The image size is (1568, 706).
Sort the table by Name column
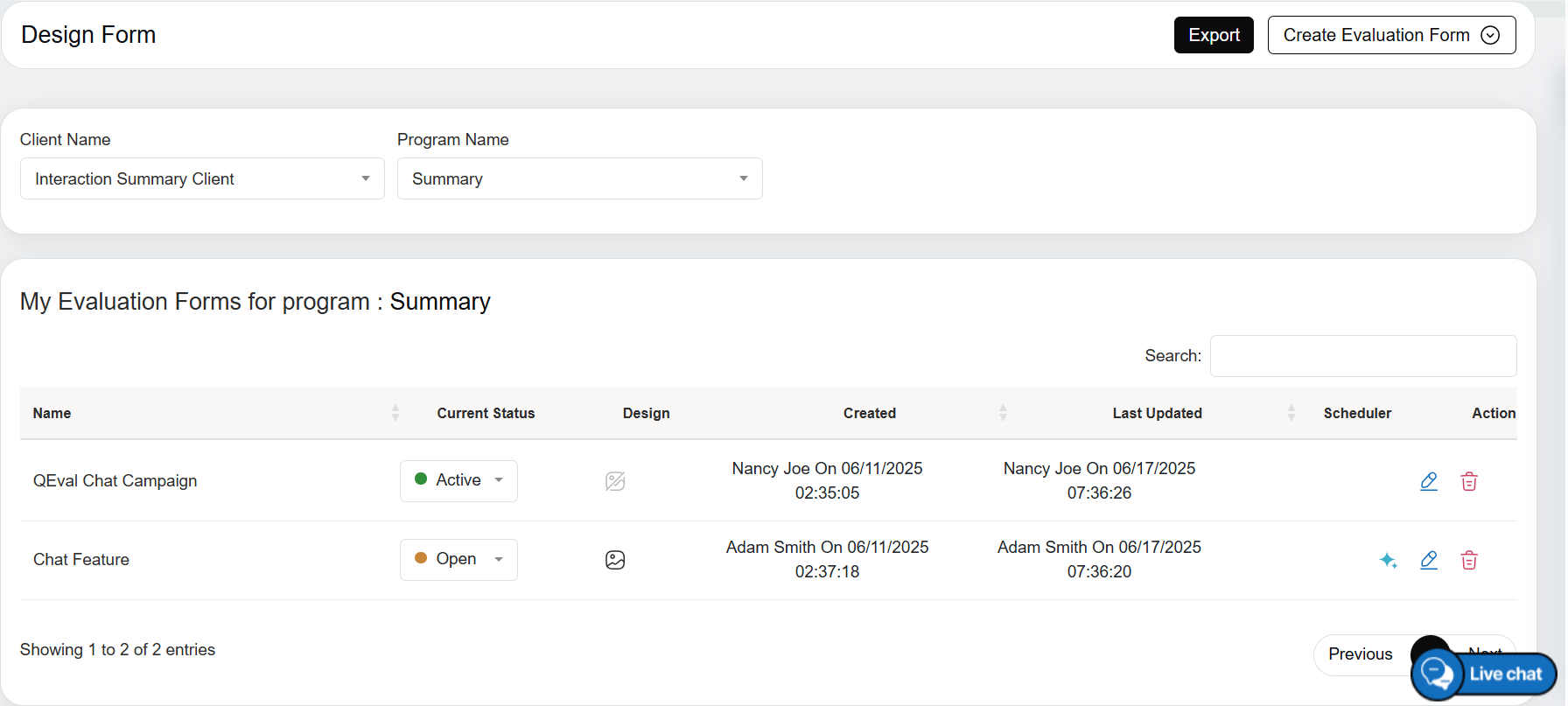coord(395,413)
